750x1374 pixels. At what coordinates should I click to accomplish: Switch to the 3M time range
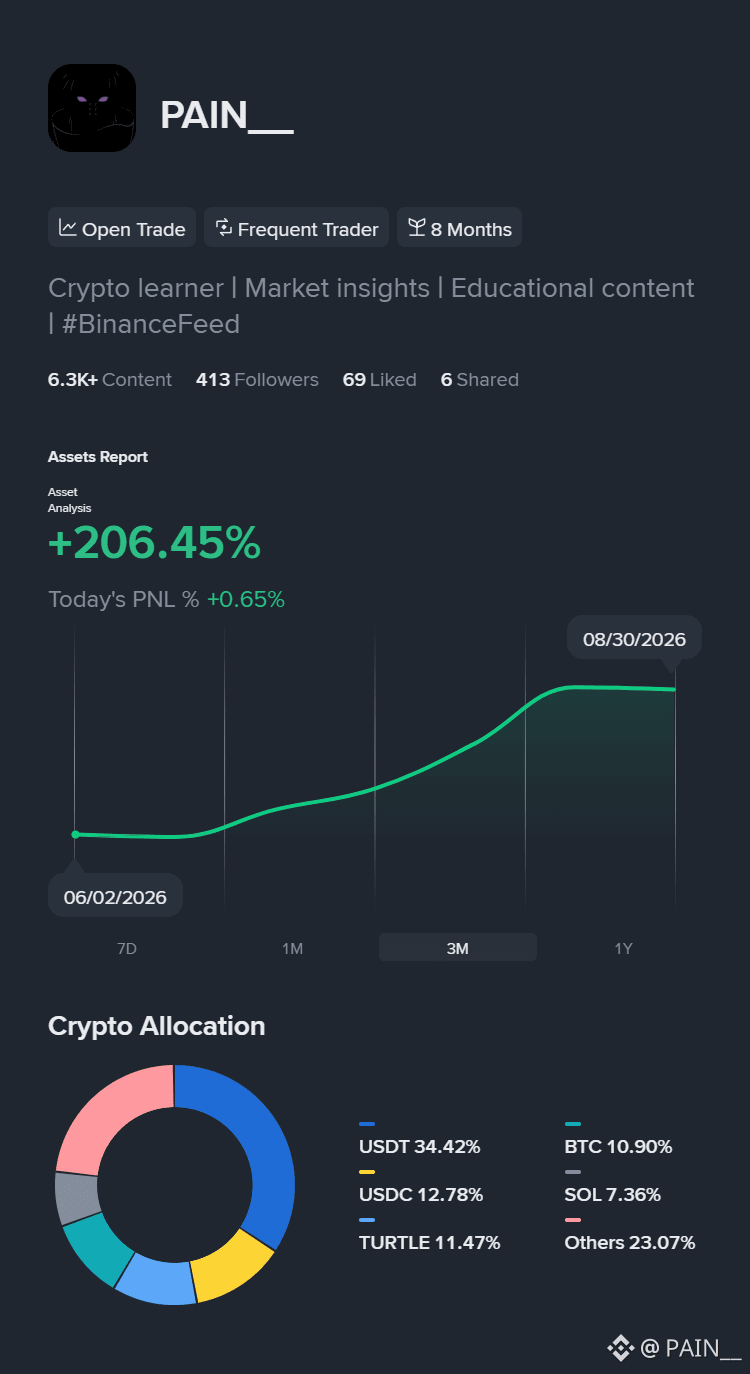point(458,947)
